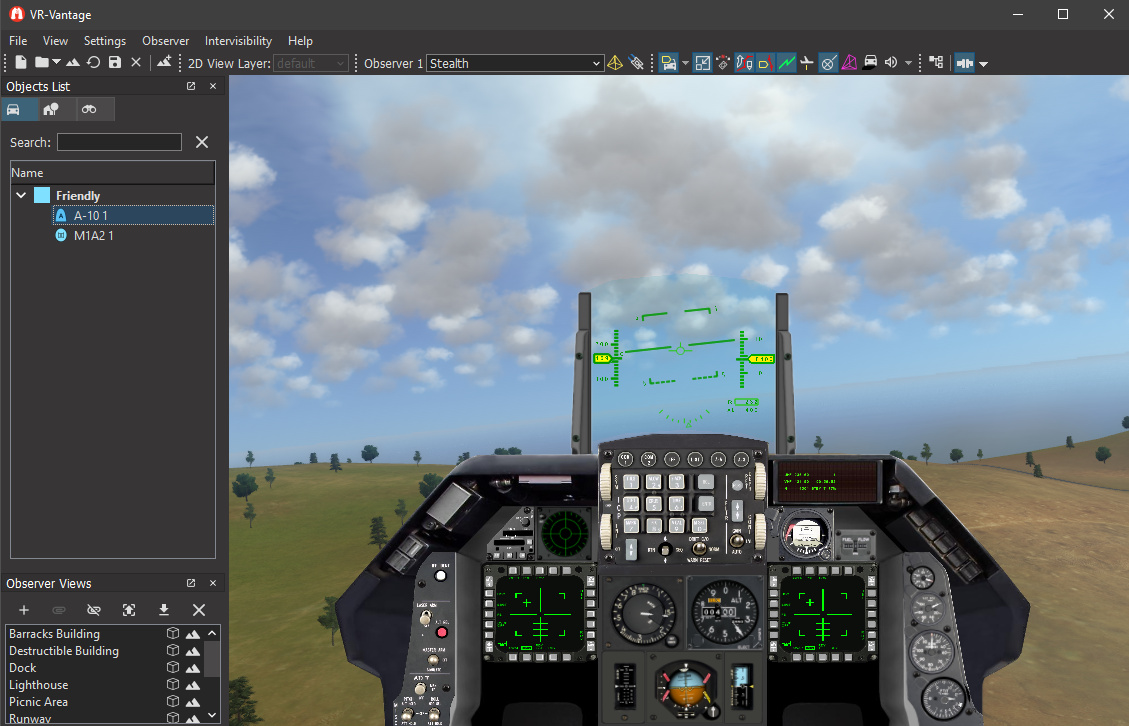Image resolution: width=1129 pixels, height=726 pixels.
Task: Click the Save floppy disk icon
Action: (114, 63)
